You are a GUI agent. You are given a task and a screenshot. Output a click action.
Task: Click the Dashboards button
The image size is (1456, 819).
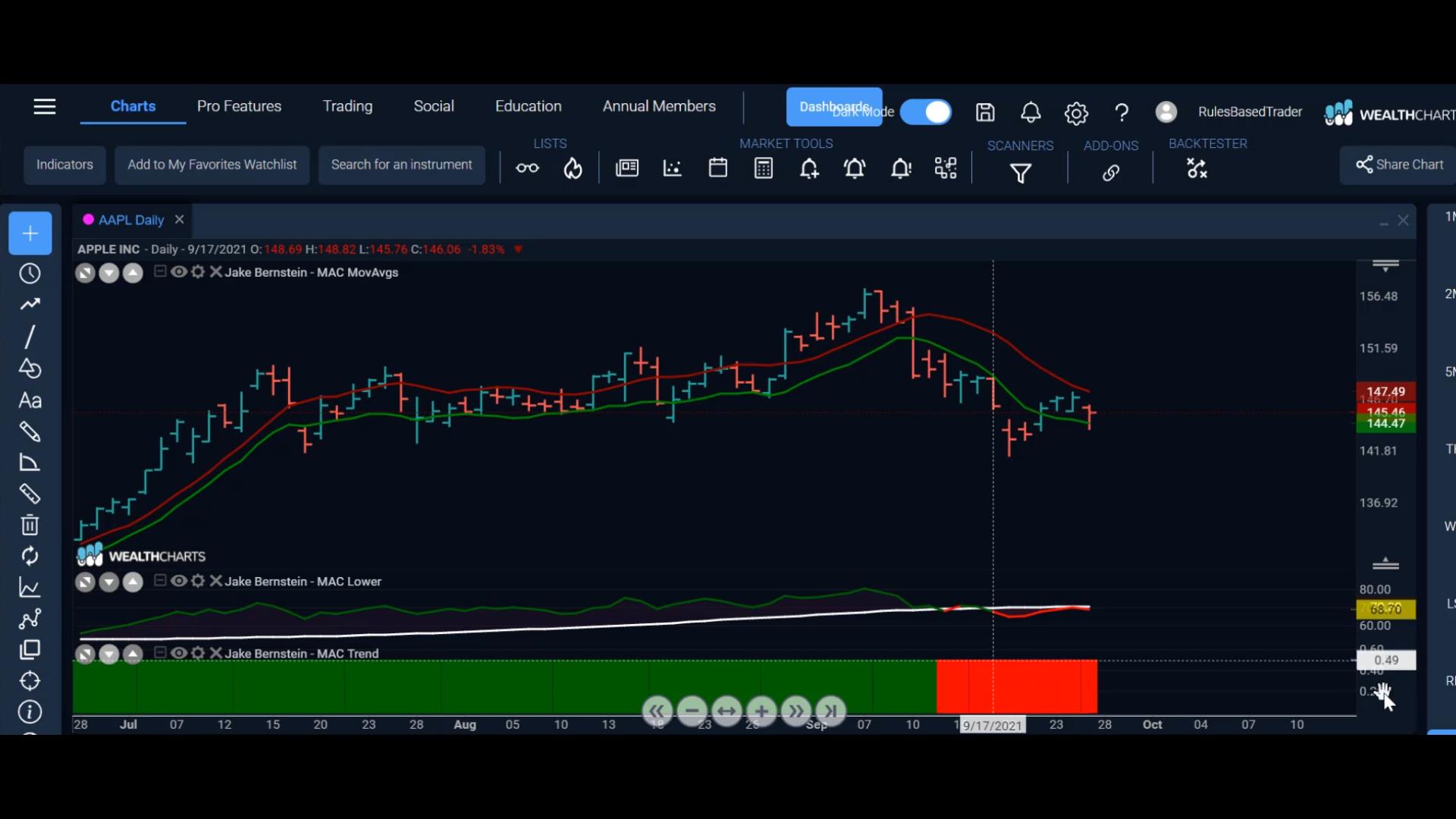(x=833, y=107)
